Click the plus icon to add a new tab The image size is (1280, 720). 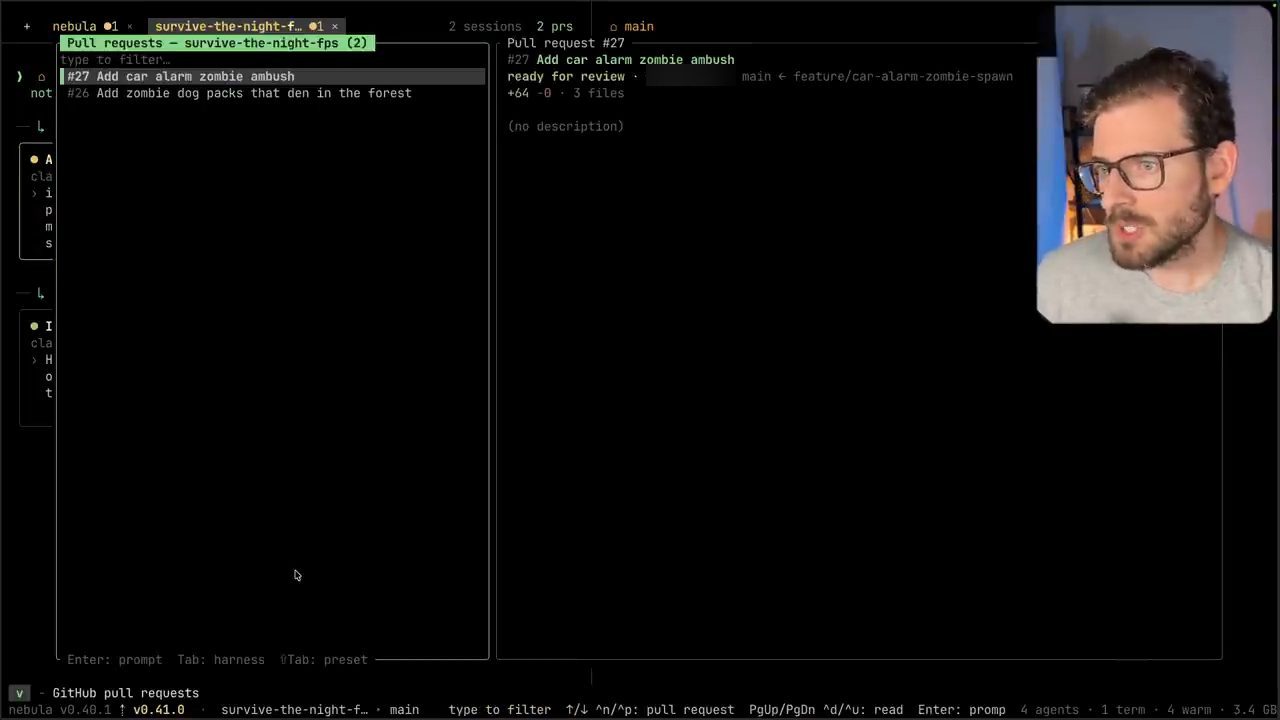[x=27, y=27]
